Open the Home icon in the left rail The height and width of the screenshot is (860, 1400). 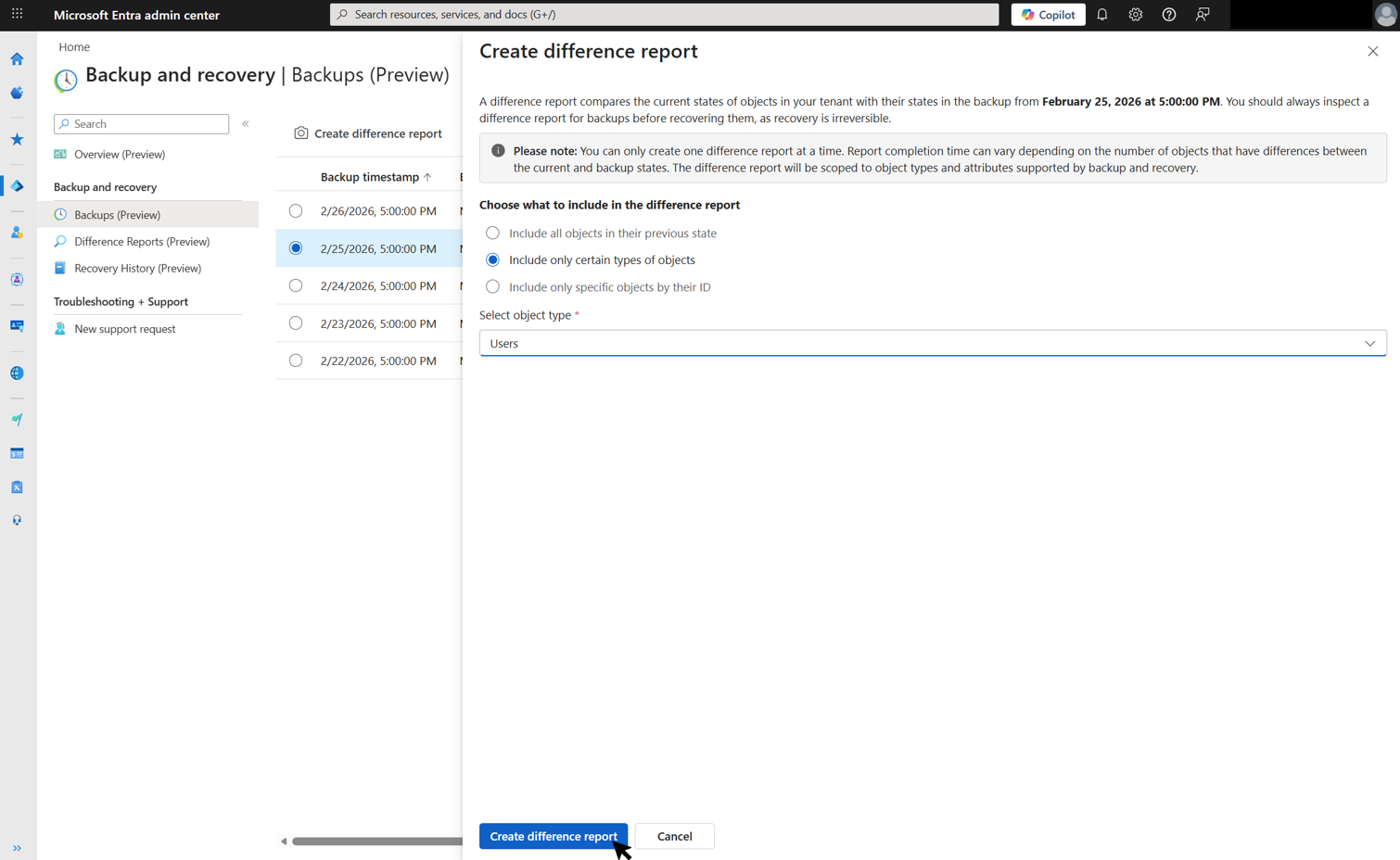click(17, 58)
